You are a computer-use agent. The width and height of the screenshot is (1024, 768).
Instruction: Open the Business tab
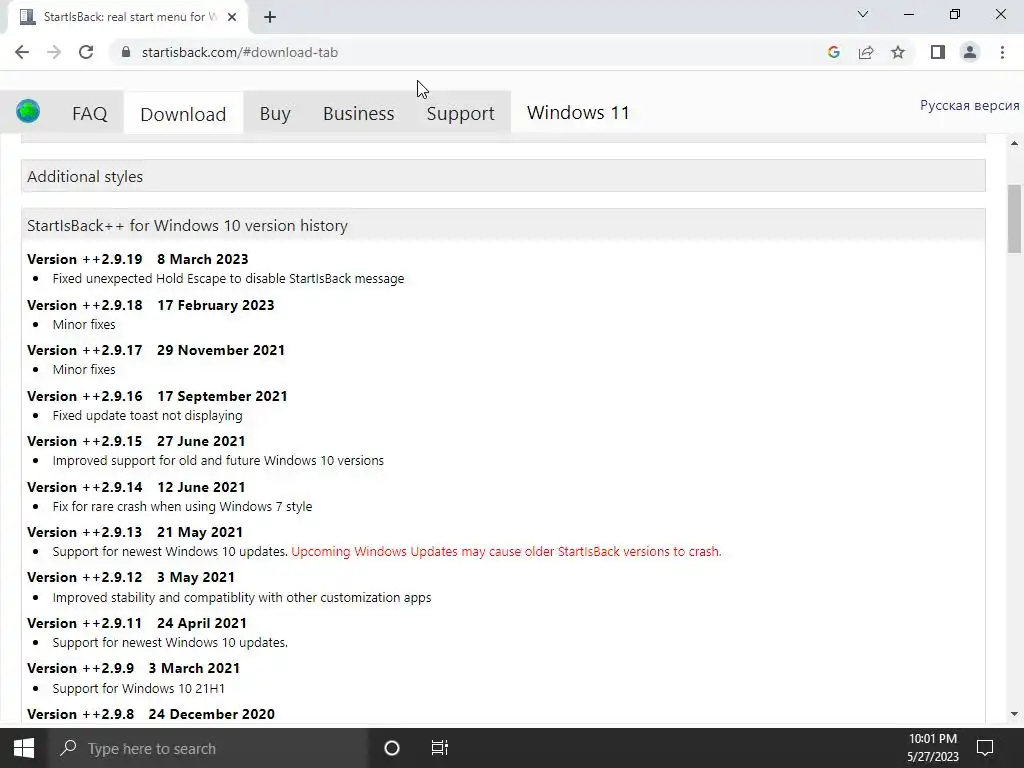359,114
